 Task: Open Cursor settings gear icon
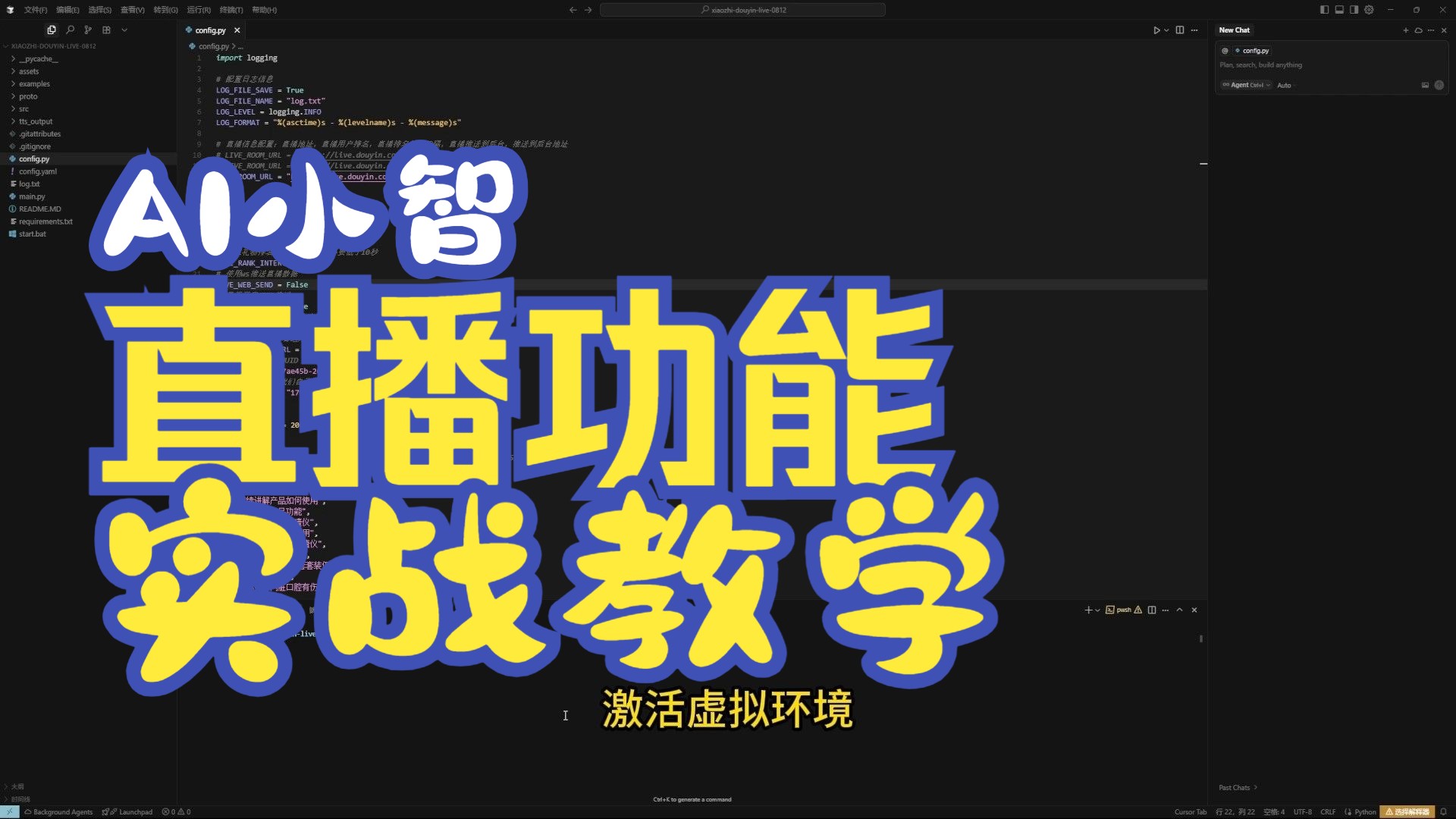[1369, 10]
